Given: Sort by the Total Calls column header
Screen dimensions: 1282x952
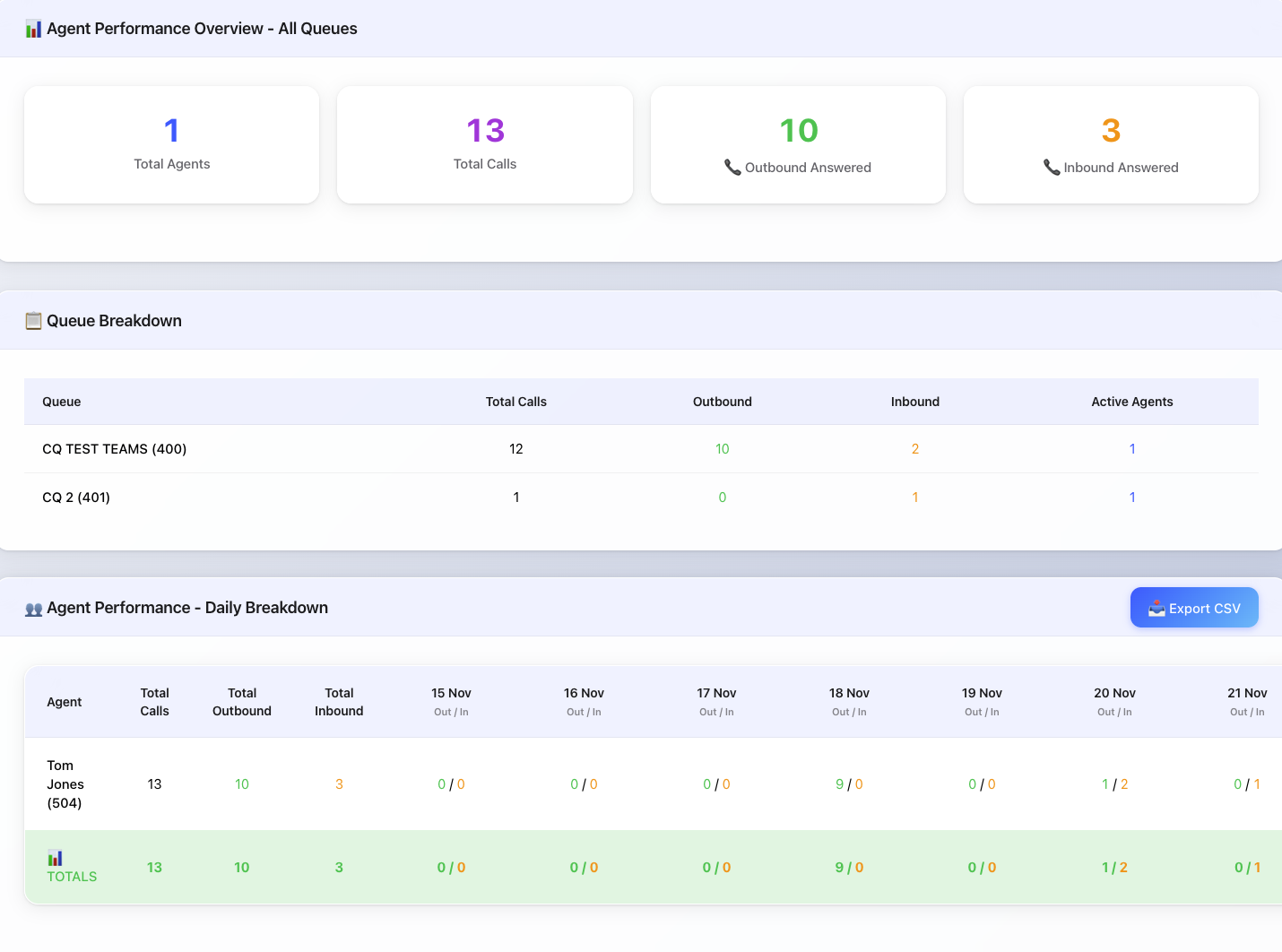Looking at the screenshot, I should tap(516, 402).
